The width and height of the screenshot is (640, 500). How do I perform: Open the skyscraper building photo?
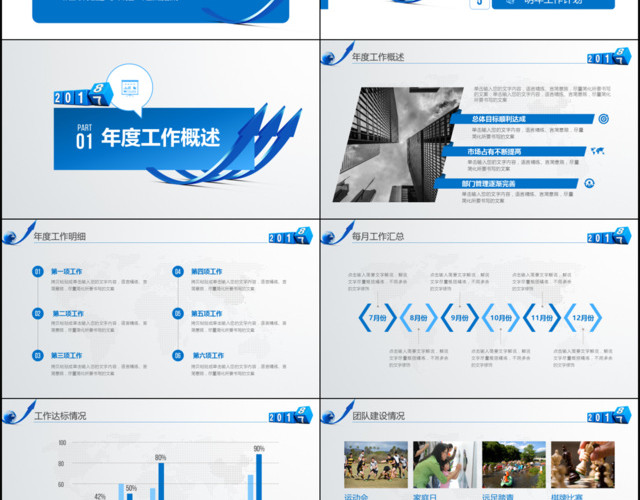point(398,144)
